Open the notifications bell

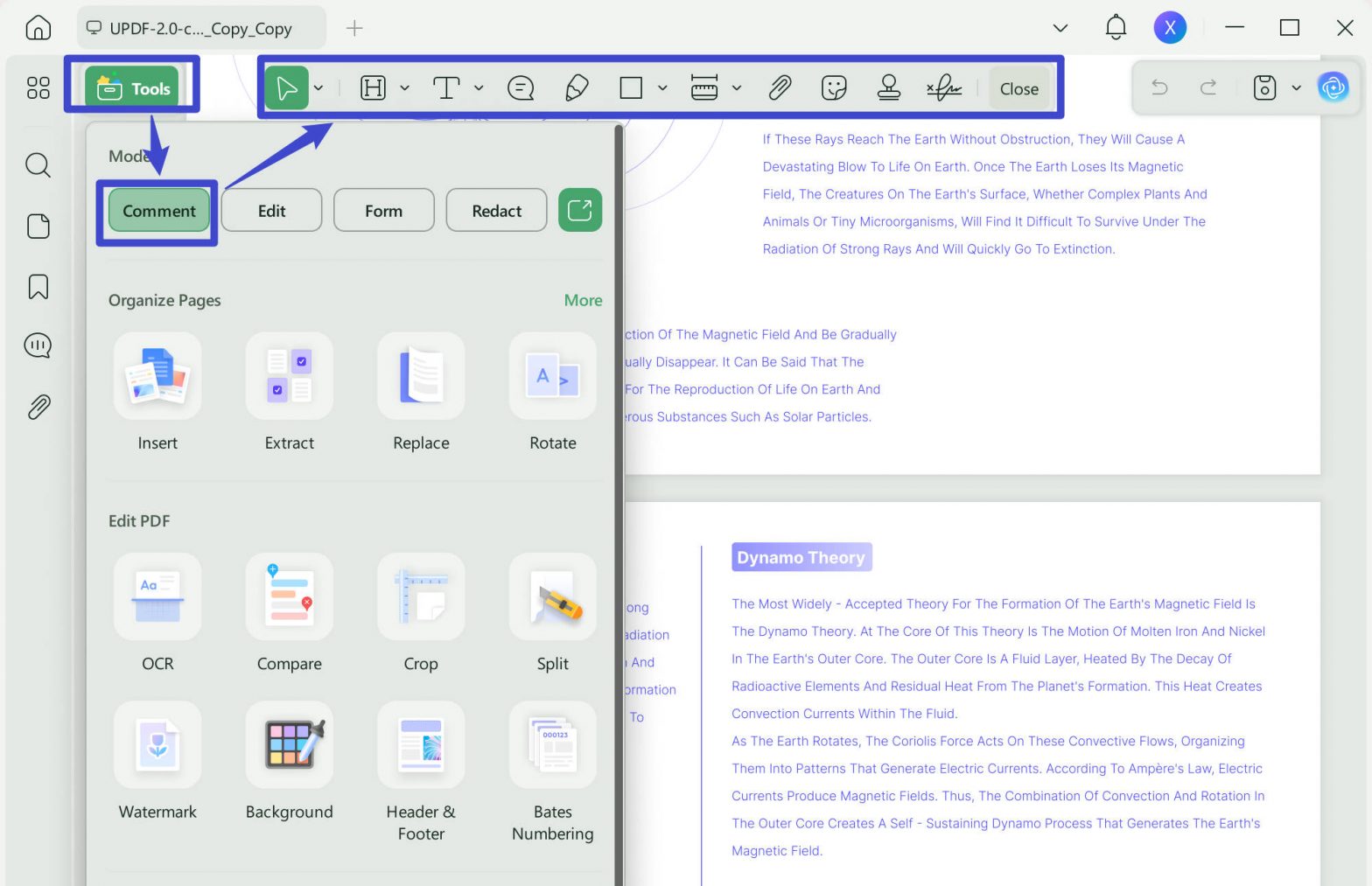click(x=1116, y=27)
